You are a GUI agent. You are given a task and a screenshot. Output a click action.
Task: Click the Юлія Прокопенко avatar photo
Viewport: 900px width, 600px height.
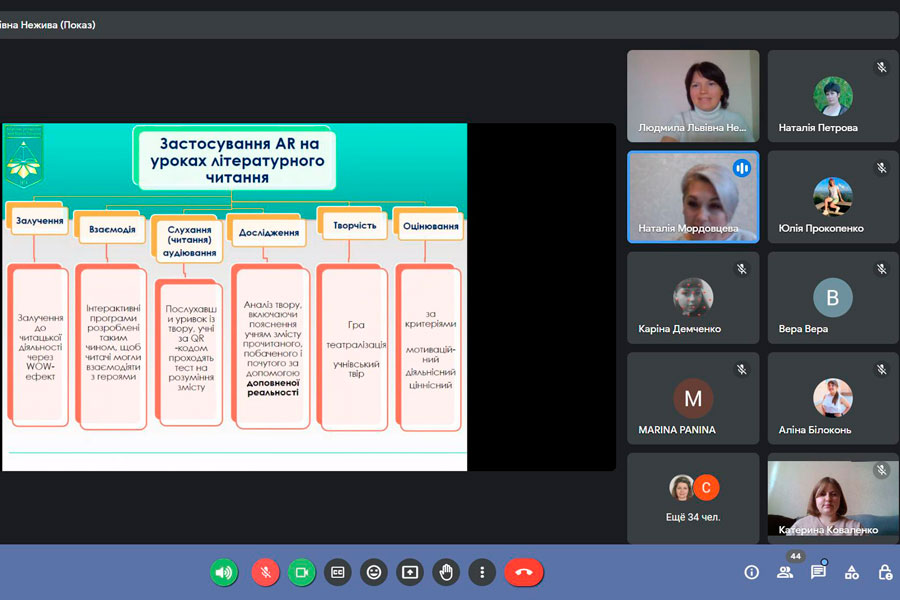pos(833,196)
